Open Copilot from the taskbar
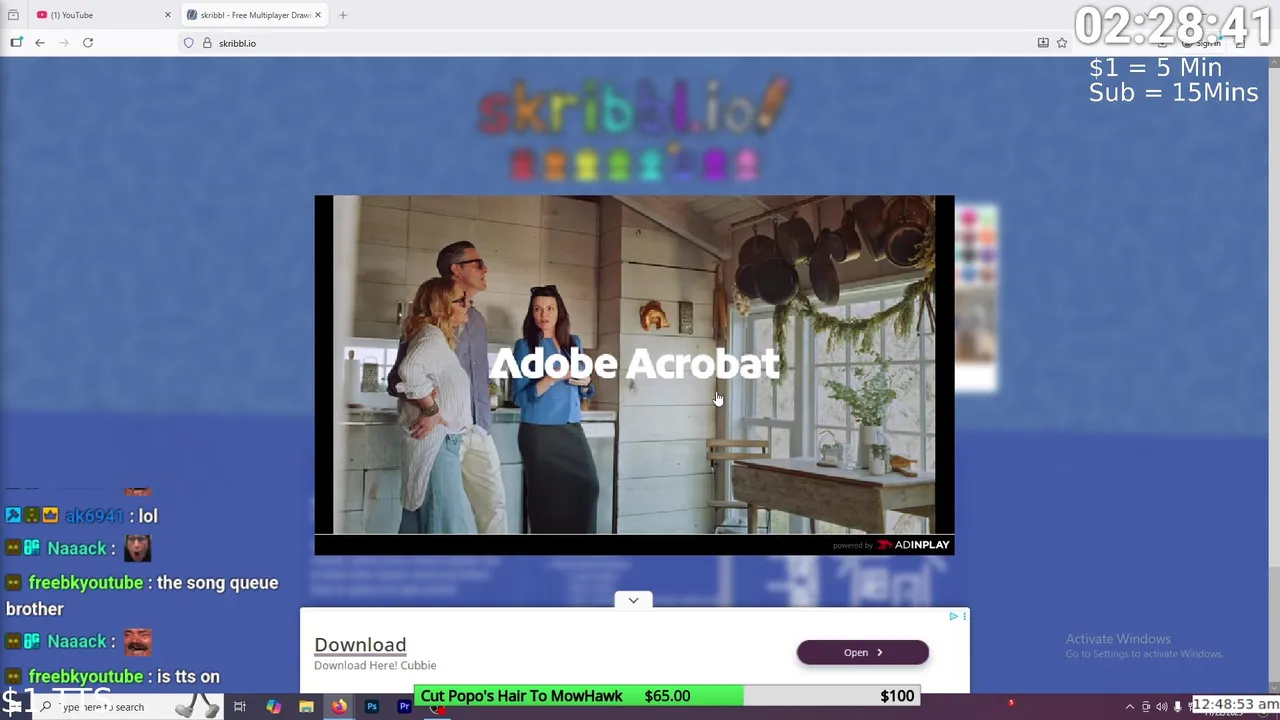Viewport: 1280px width, 720px height. coord(273,707)
